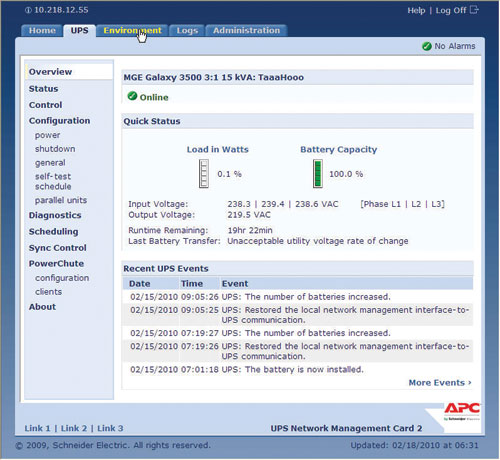The width and height of the screenshot is (500, 460).
Task: Click the No Alarms status text
Action: coord(455,46)
